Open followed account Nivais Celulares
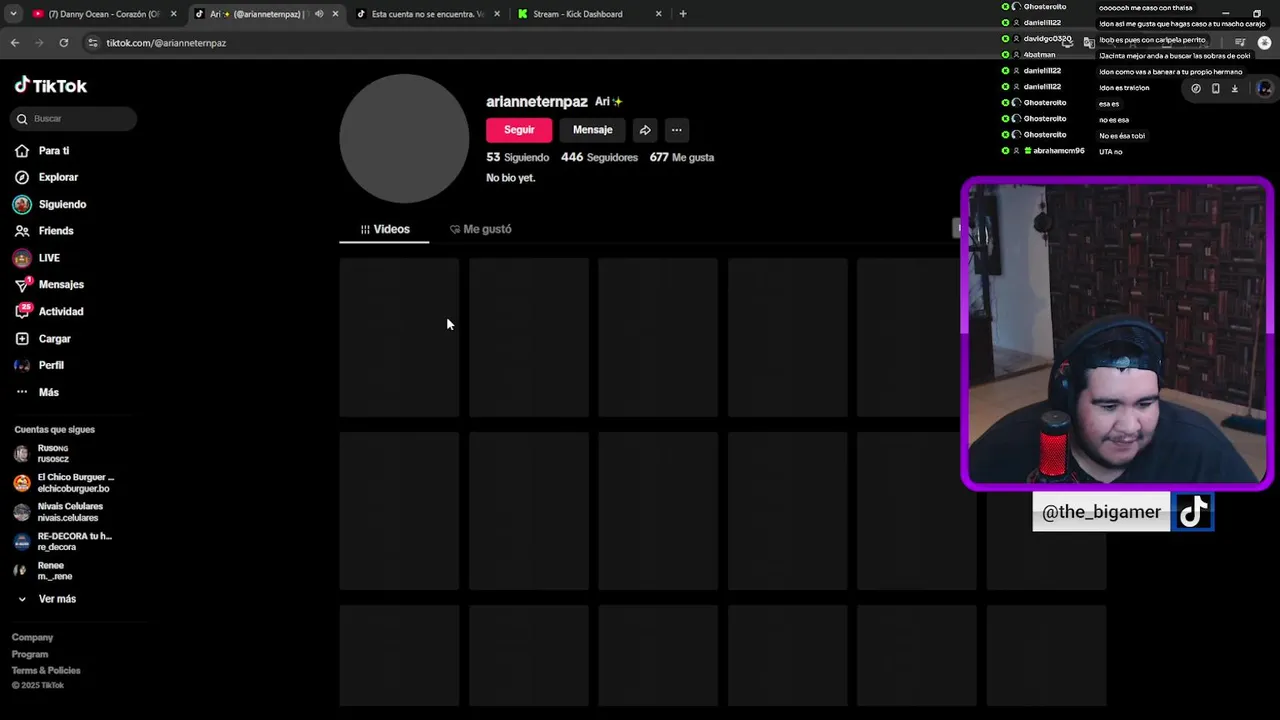This screenshot has width=1280, height=720. click(58, 512)
